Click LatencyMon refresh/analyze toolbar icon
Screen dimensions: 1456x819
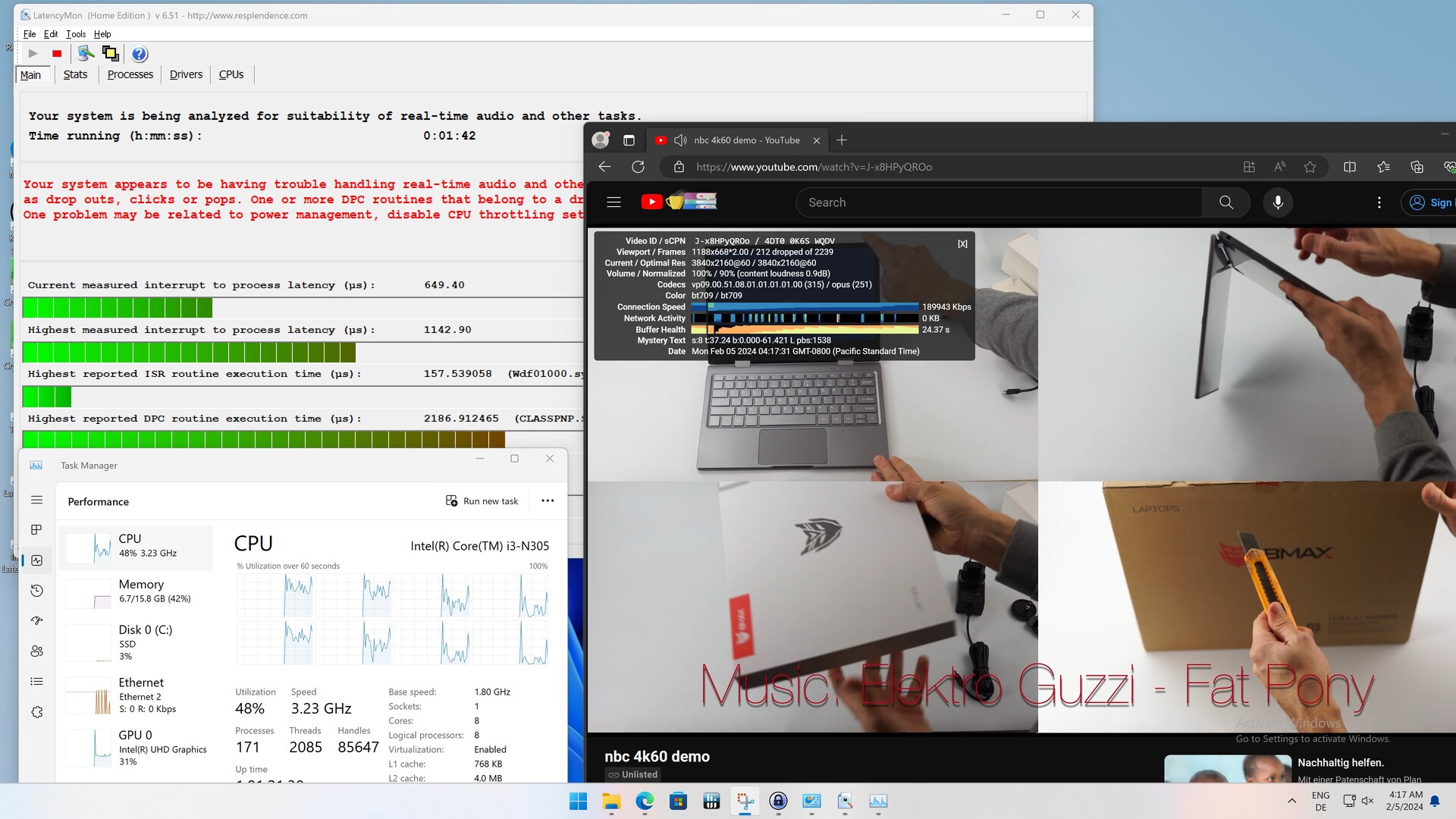click(x=86, y=53)
